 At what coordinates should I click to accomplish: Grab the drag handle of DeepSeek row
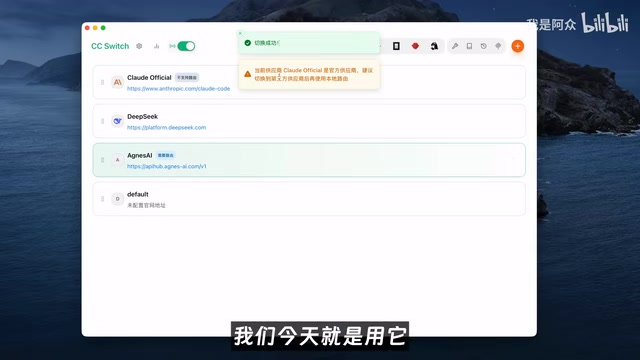102,121
